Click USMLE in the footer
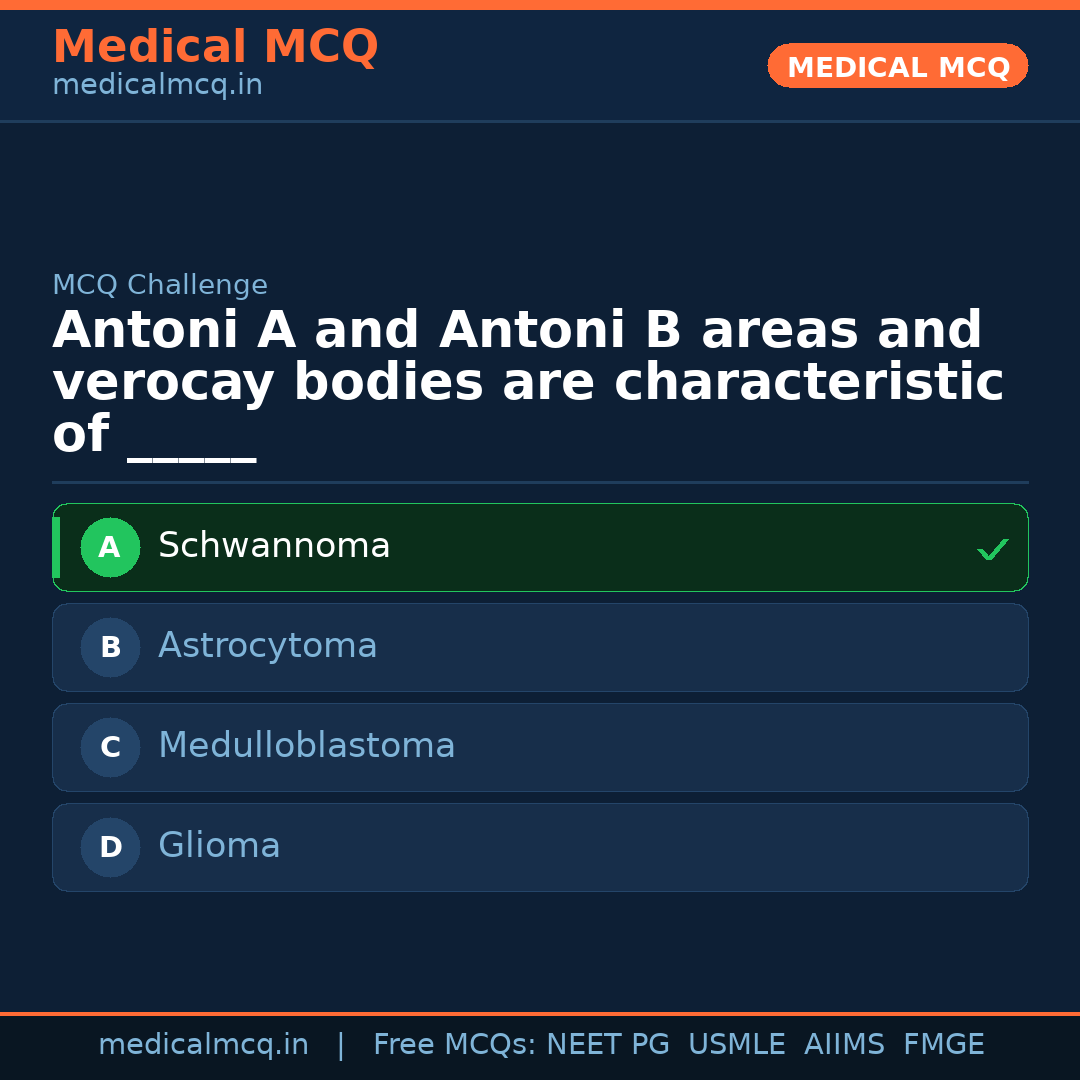Viewport: 1080px width, 1080px height. [736, 1045]
